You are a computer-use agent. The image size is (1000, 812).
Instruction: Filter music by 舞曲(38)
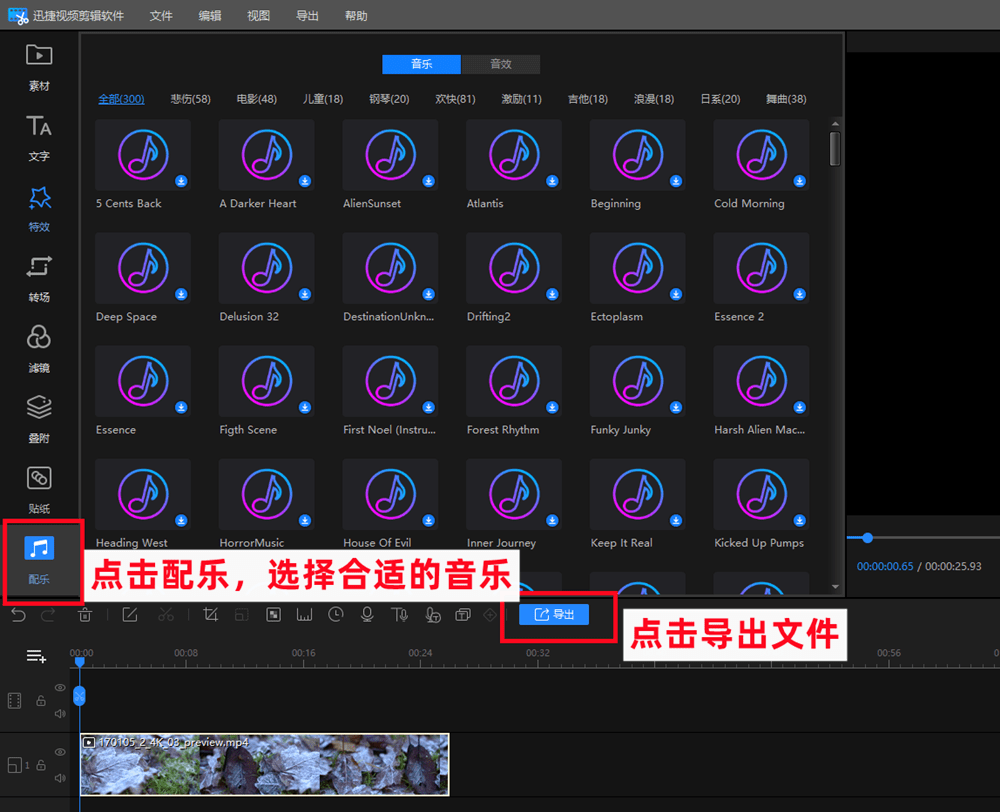pos(786,99)
